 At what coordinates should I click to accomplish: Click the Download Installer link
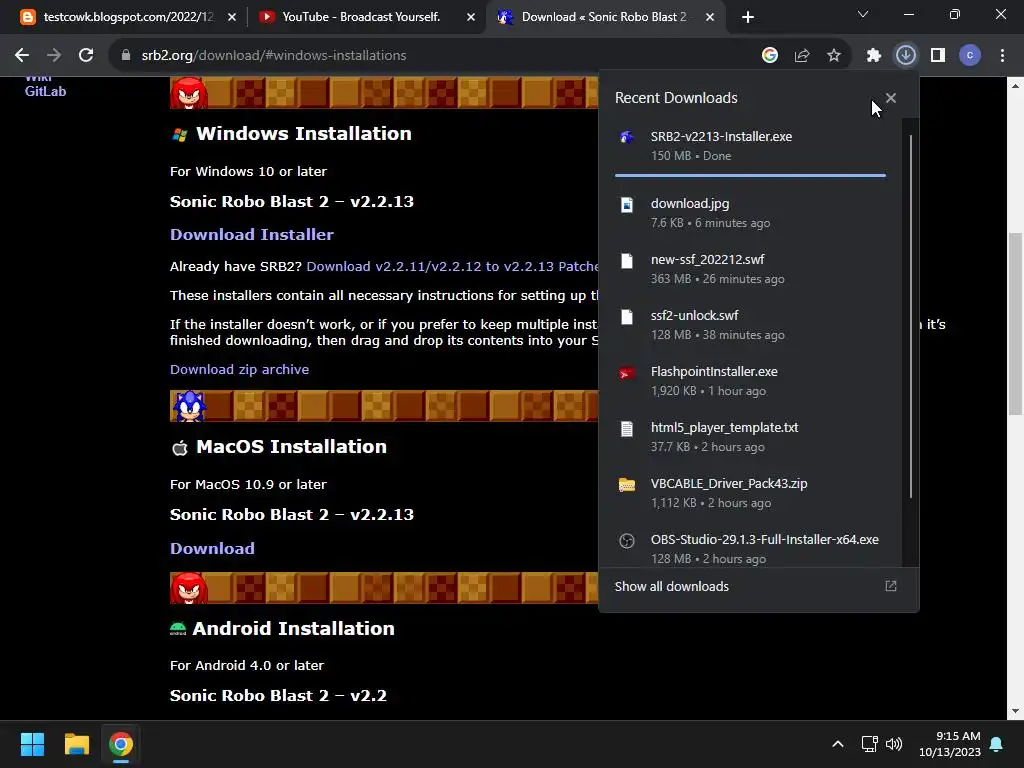(x=251, y=234)
